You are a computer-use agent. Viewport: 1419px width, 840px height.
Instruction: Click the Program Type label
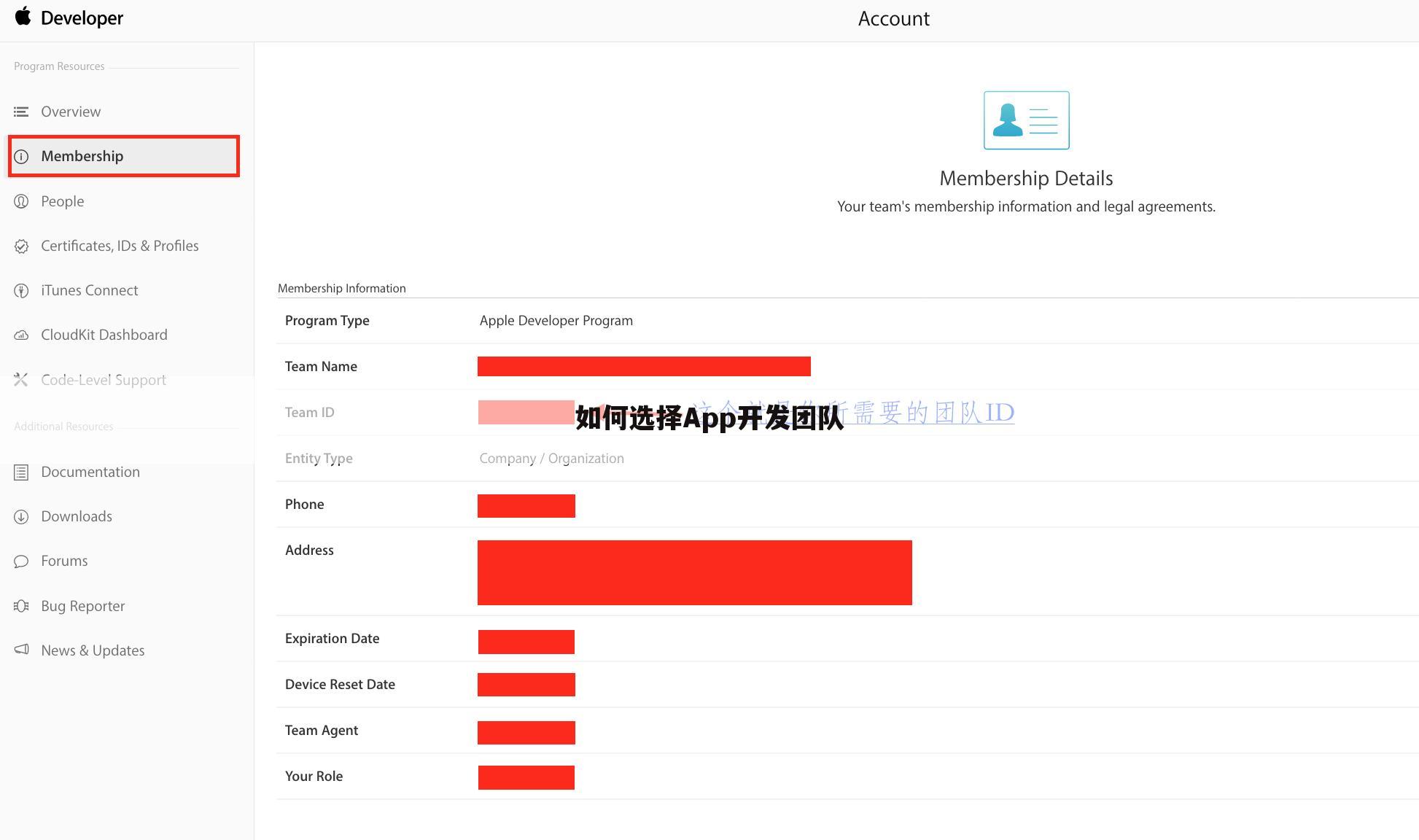click(x=327, y=321)
